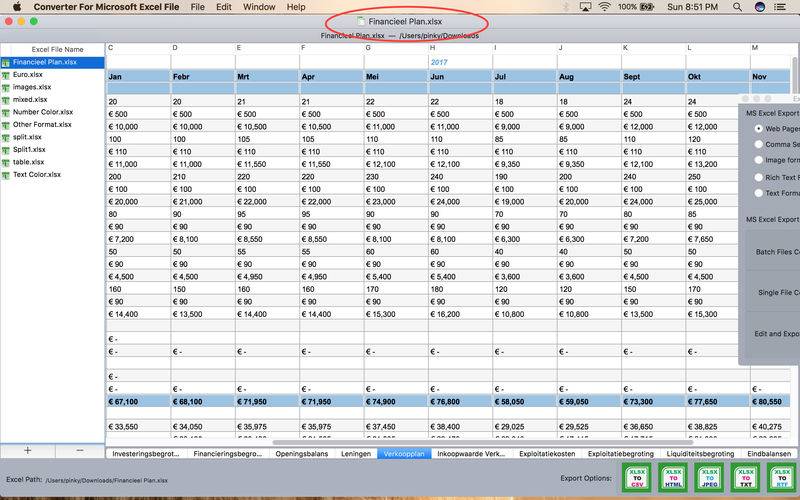Screen dimensions: 800x500
Task: Select mixed.xlsx in the file list
Action: point(53,100)
